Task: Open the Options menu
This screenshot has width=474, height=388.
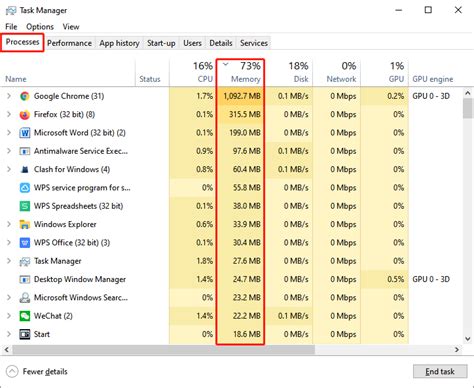Action: [40, 27]
